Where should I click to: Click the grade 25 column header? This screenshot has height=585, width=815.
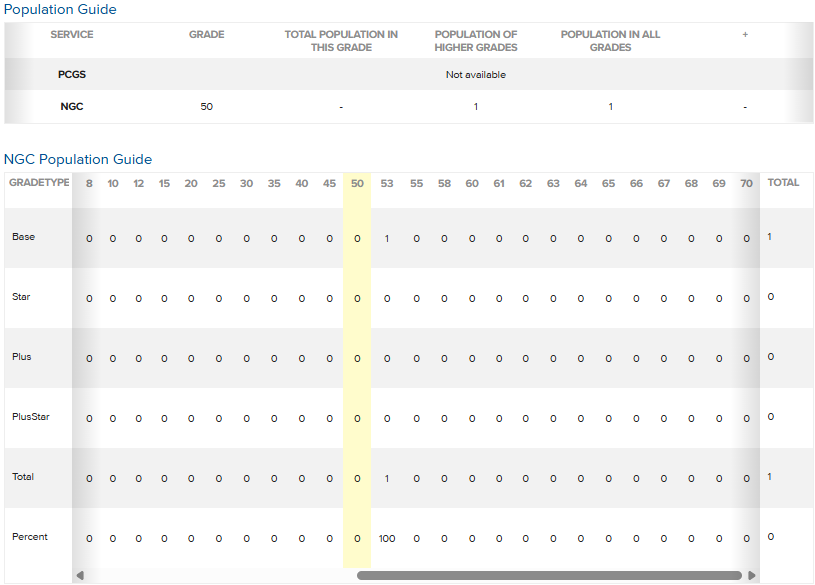click(219, 184)
